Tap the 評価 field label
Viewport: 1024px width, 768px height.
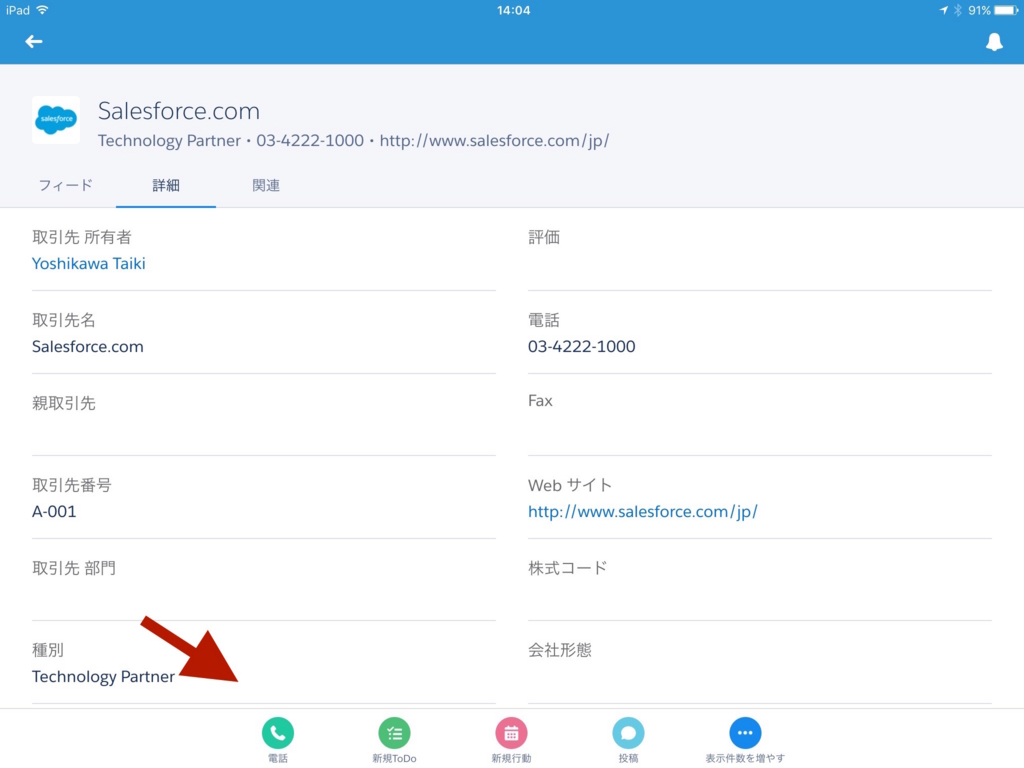[544, 237]
